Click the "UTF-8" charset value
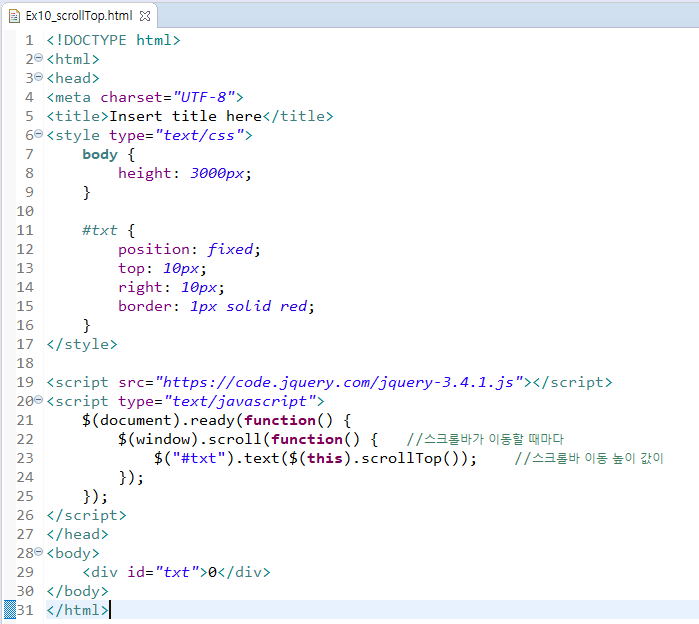This screenshot has height=624, width=699. click(x=204, y=97)
